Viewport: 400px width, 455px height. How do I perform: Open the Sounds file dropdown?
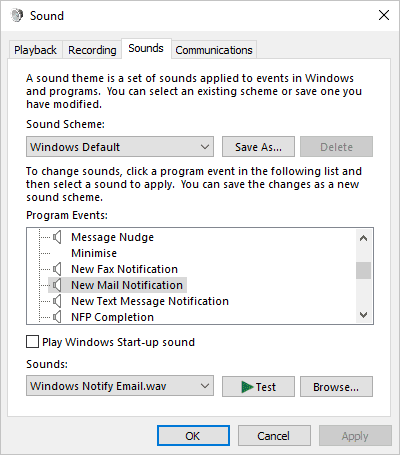120,386
